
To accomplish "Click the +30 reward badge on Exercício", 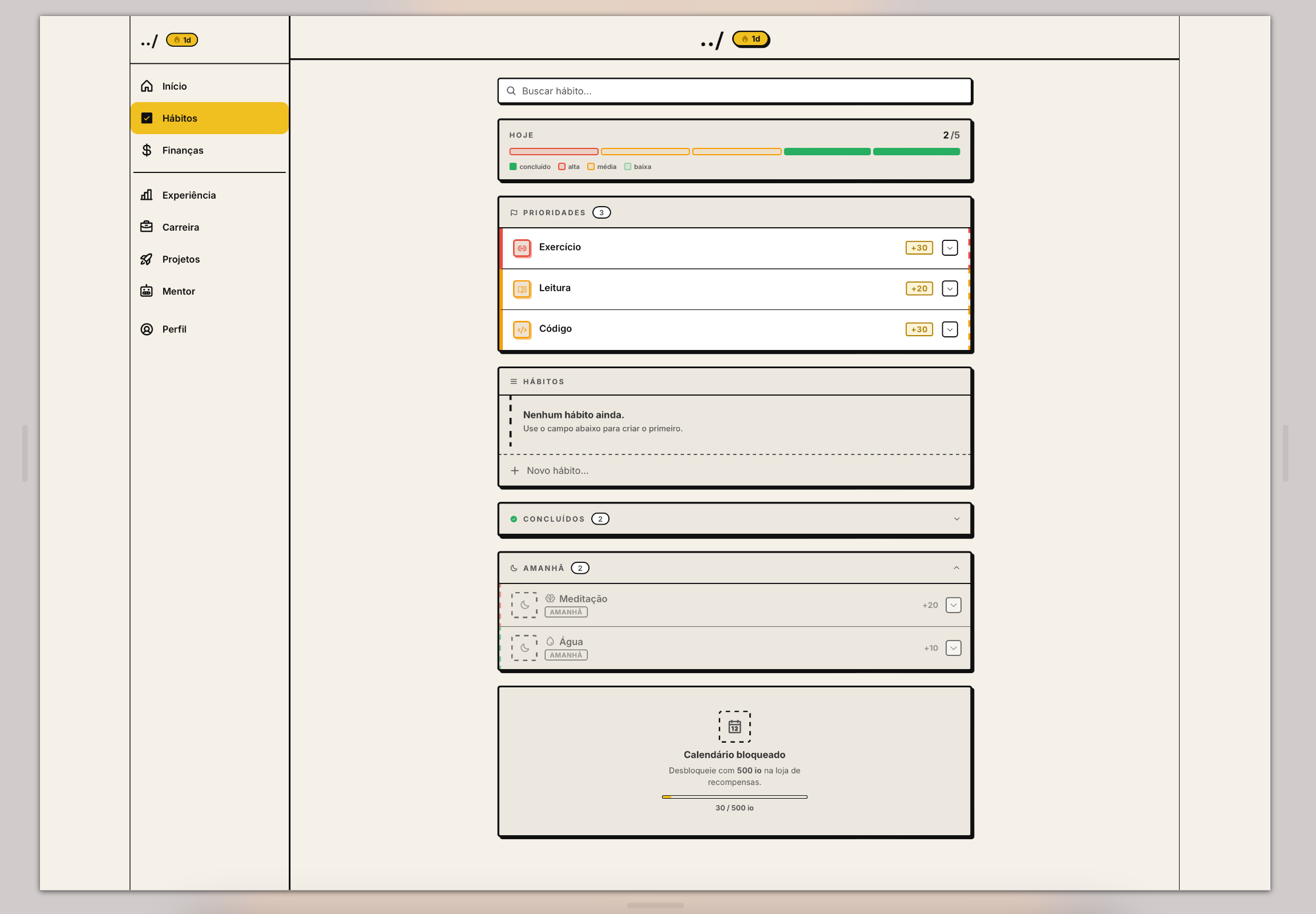I will tap(919, 248).
